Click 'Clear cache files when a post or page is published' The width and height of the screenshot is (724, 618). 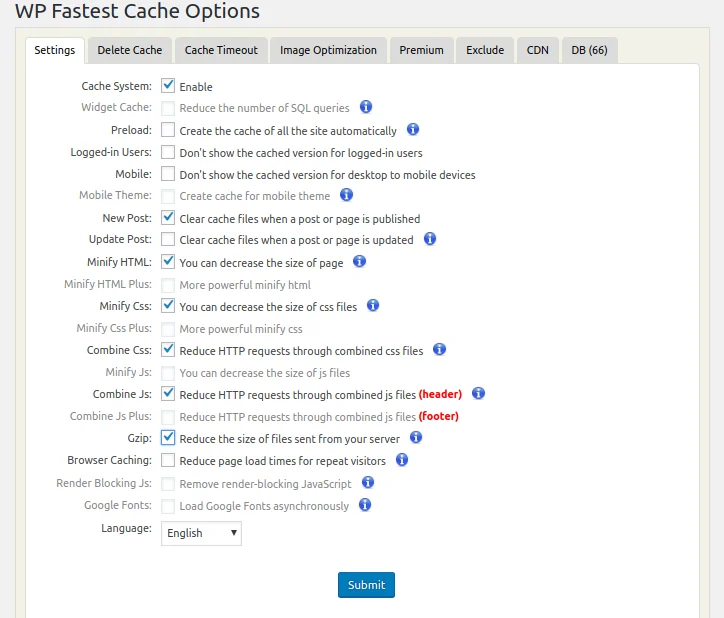(300, 219)
